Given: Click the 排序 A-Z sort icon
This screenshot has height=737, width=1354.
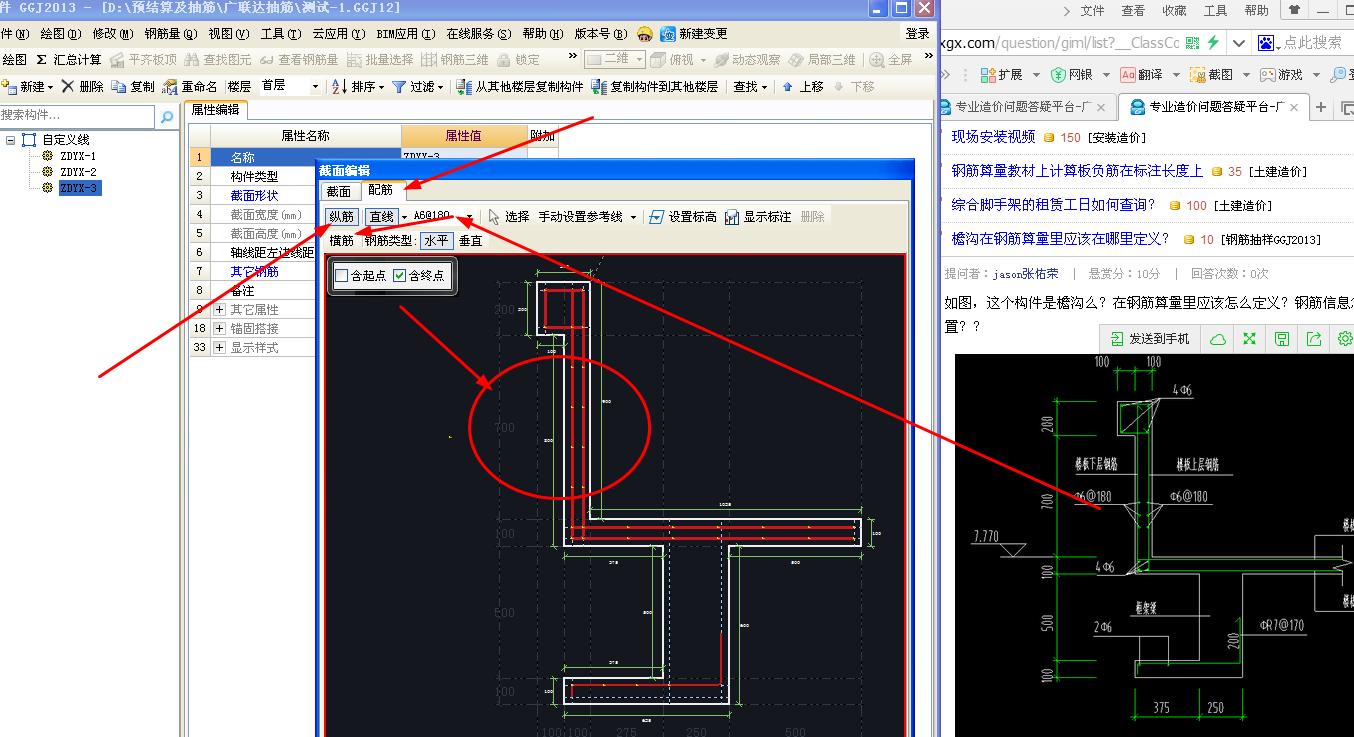Looking at the screenshot, I should [x=340, y=87].
